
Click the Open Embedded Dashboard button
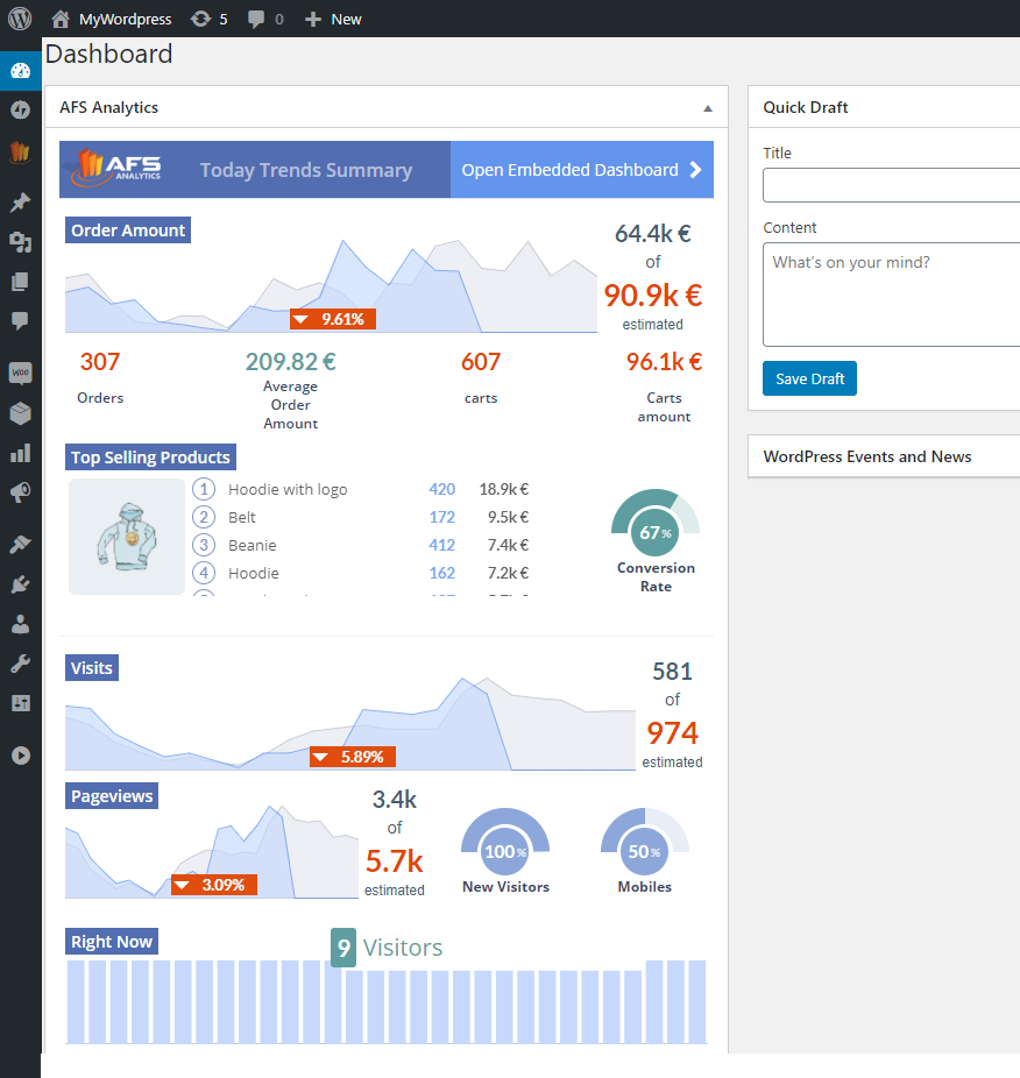[x=581, y=170]
